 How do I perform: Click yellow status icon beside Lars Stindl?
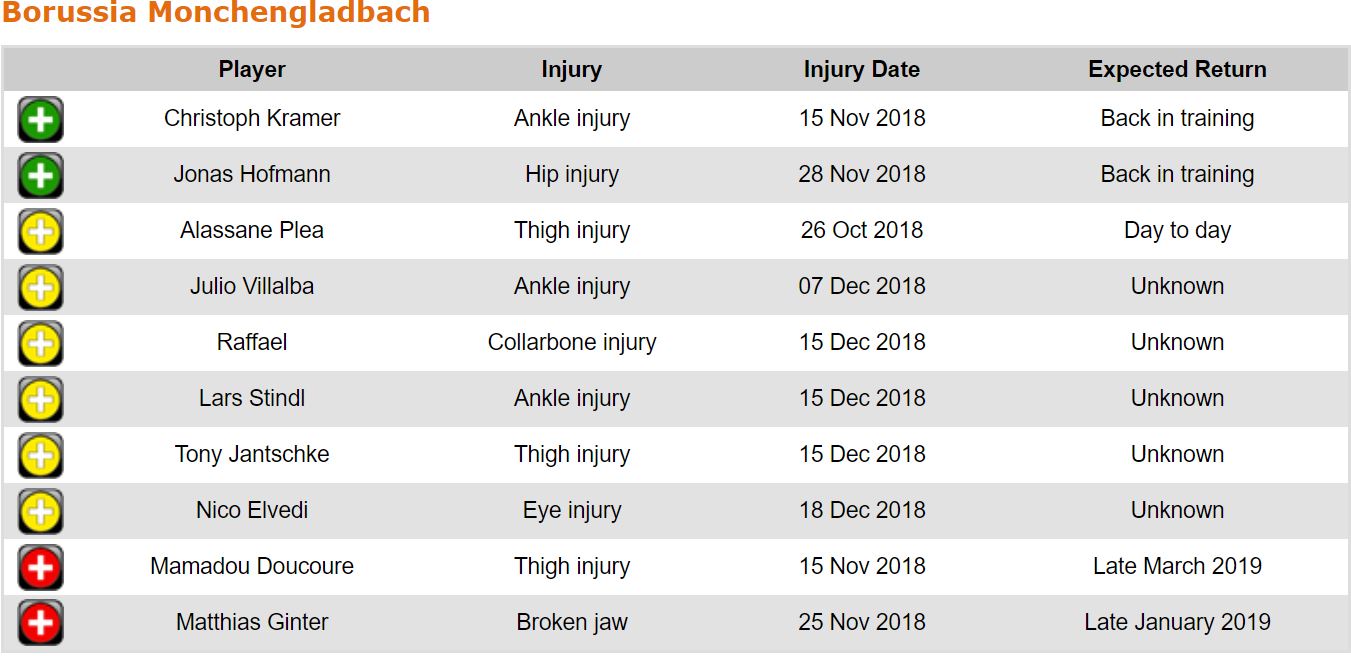(40, 400)
